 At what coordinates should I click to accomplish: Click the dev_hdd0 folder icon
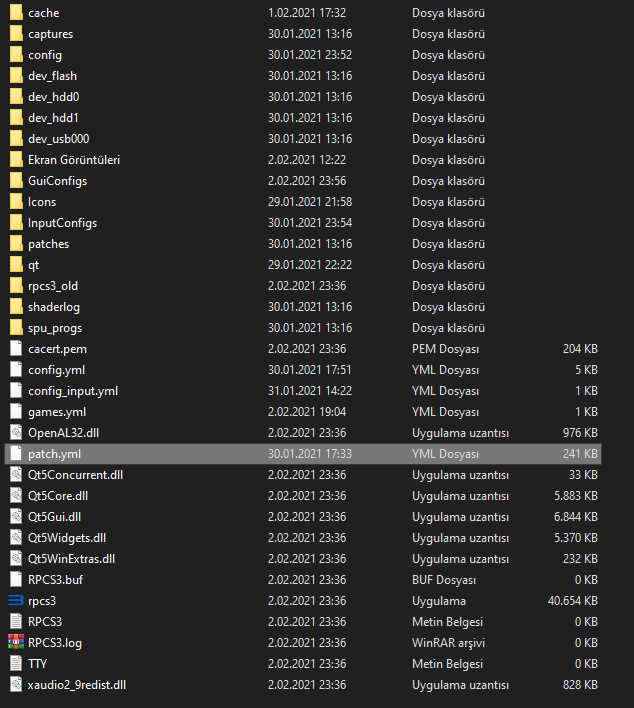coord(16,97)
